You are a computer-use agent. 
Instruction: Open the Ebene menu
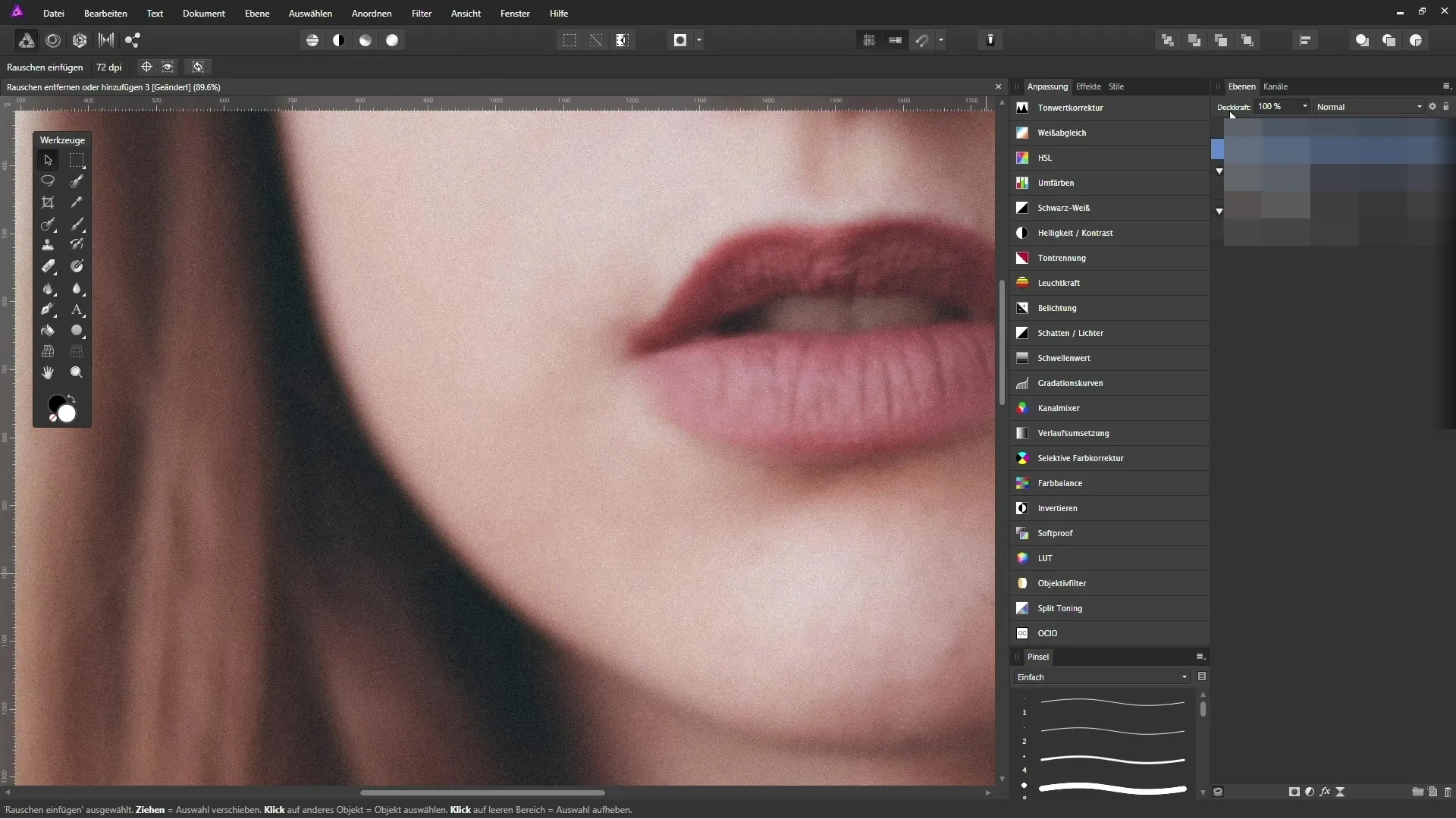click(x=257, y=14)
